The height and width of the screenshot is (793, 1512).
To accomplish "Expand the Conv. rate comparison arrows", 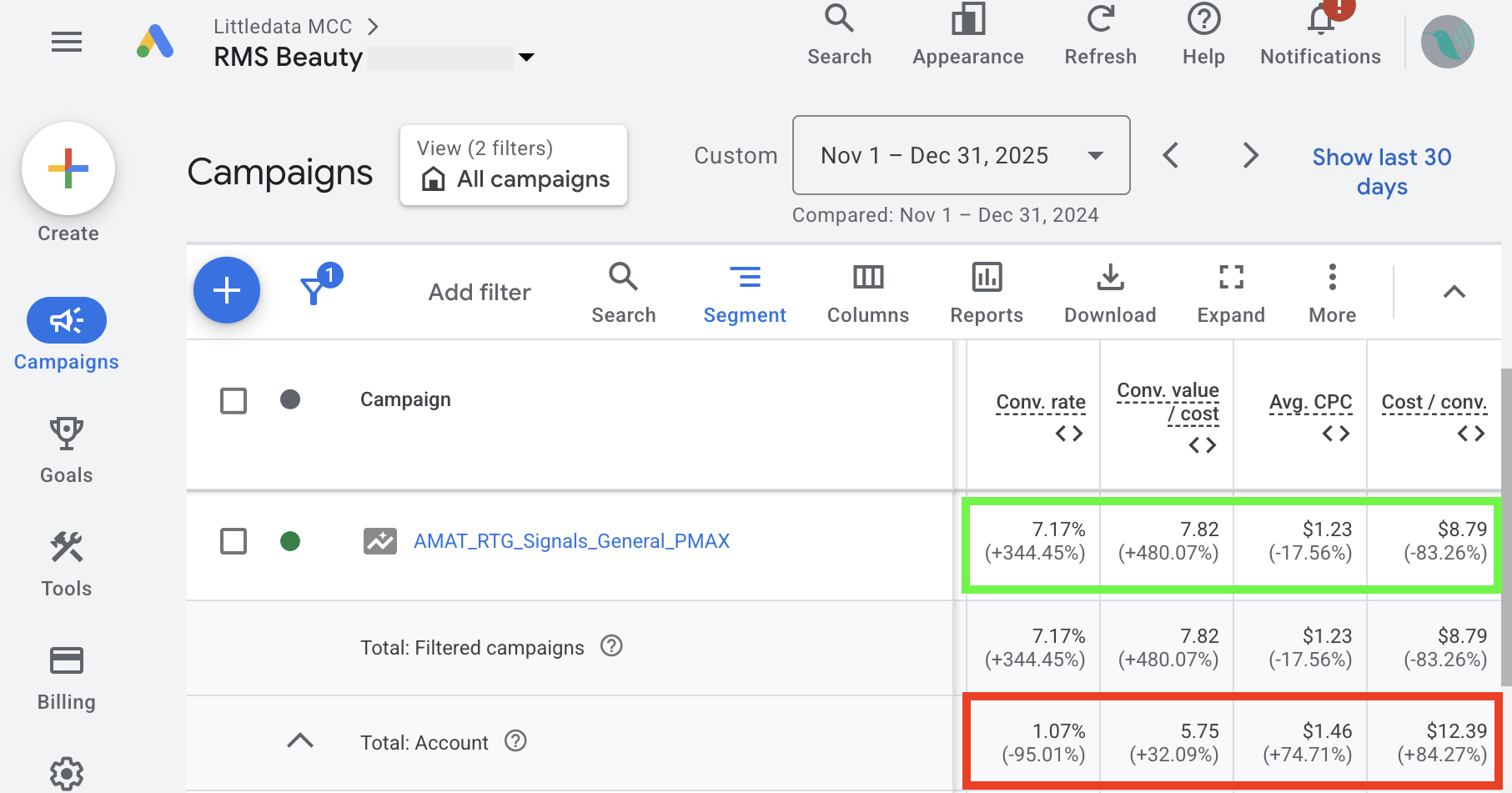I will coord(1069,434).
